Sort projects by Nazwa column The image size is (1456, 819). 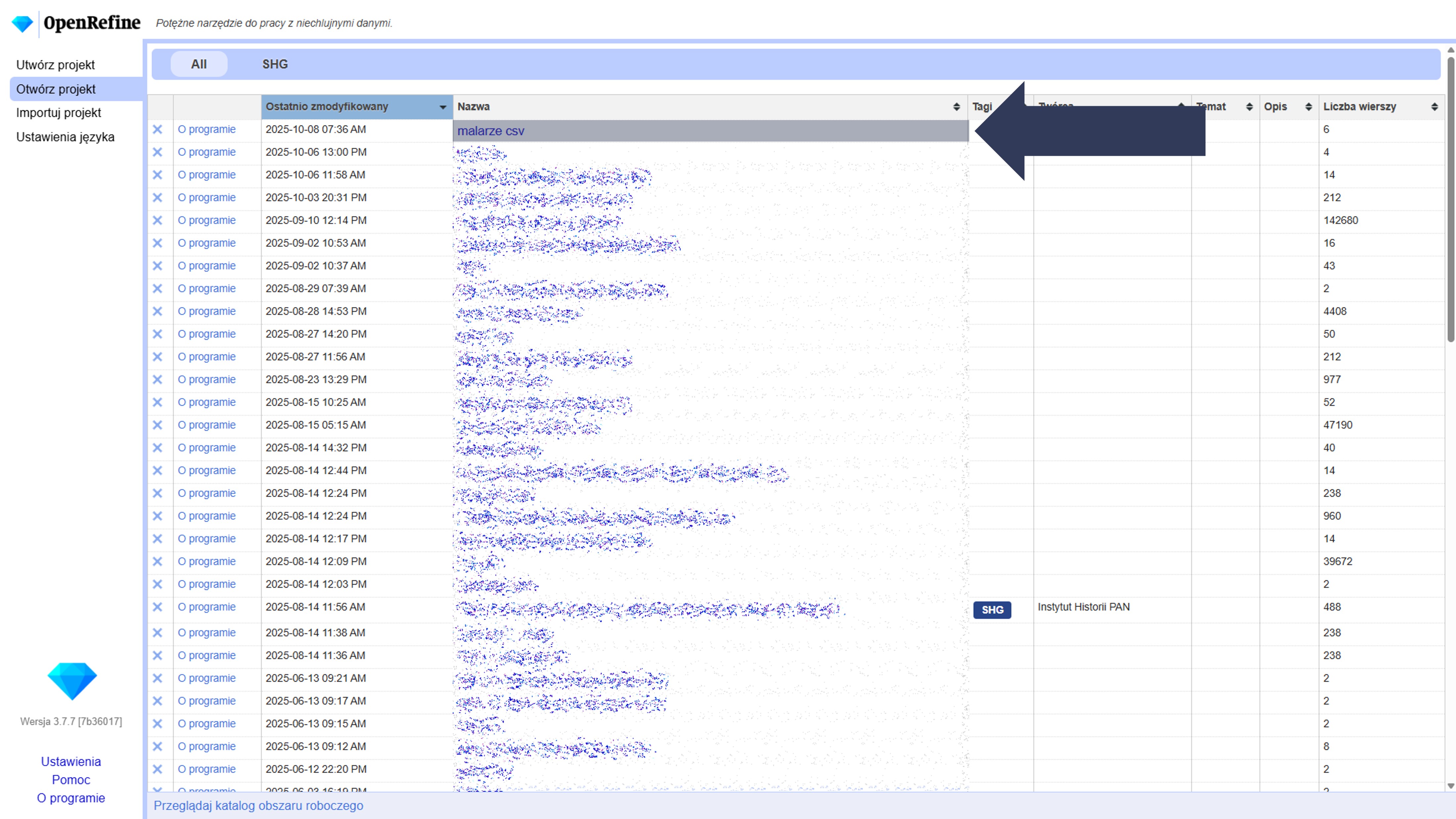[x=956, y=107]
